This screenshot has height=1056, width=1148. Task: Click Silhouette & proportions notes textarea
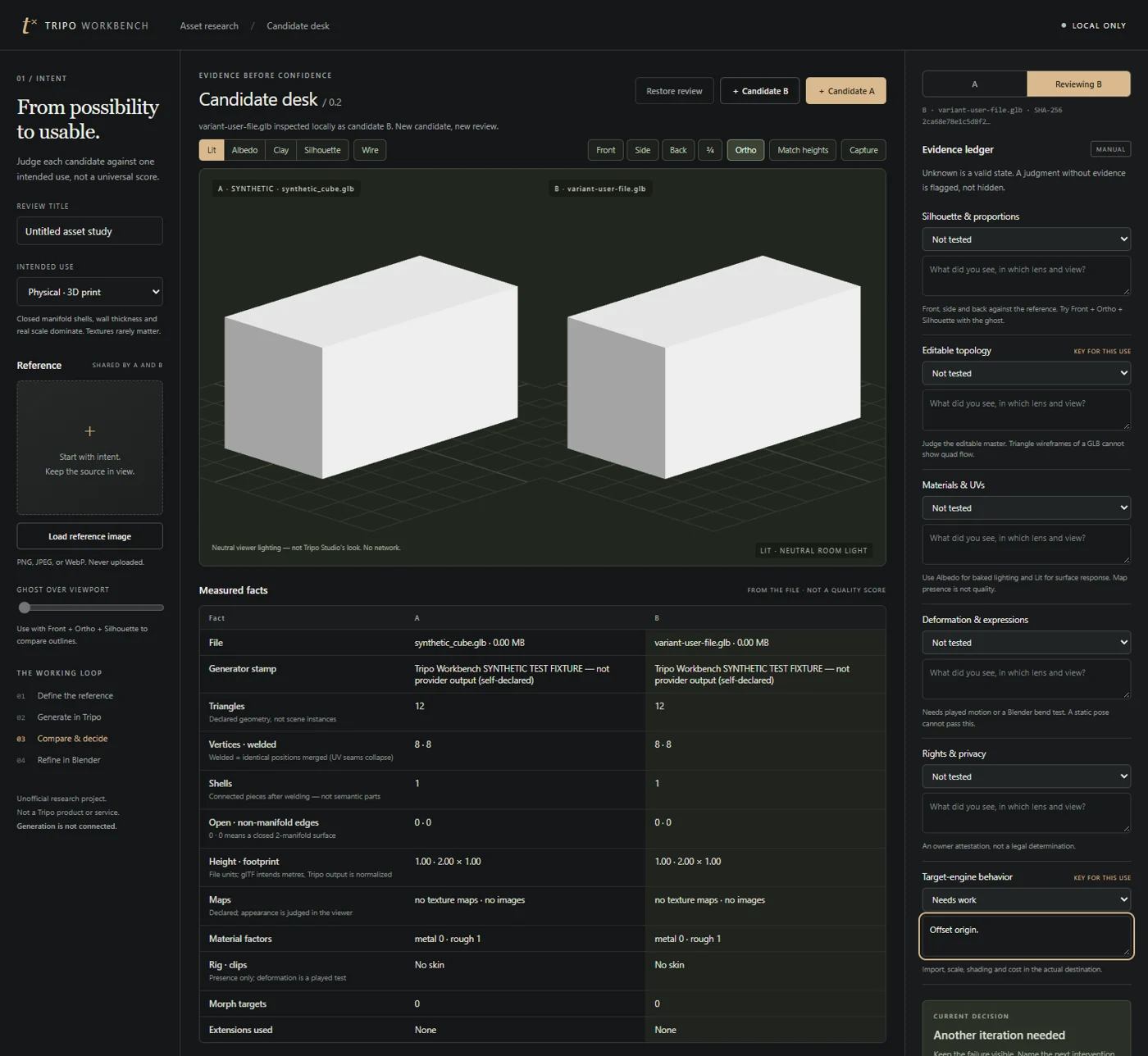point(1027,276)
